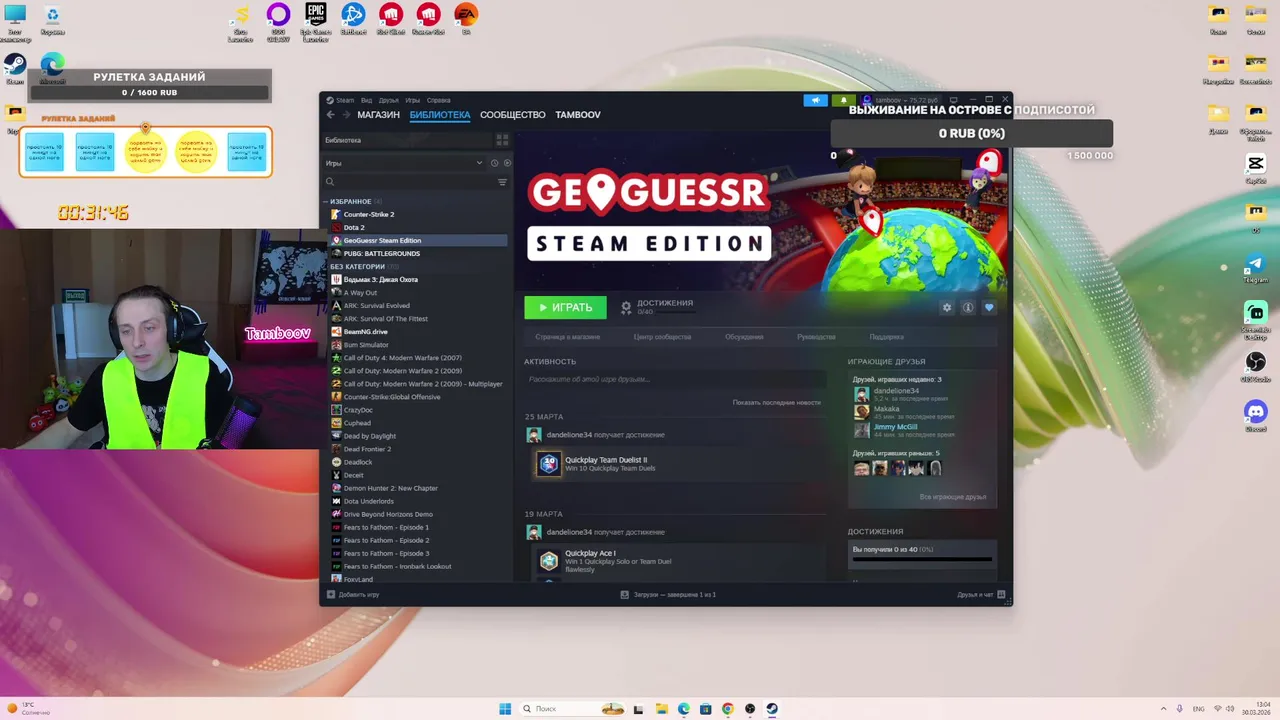Open the EA desktop shortcut

(x=465, y=20)
